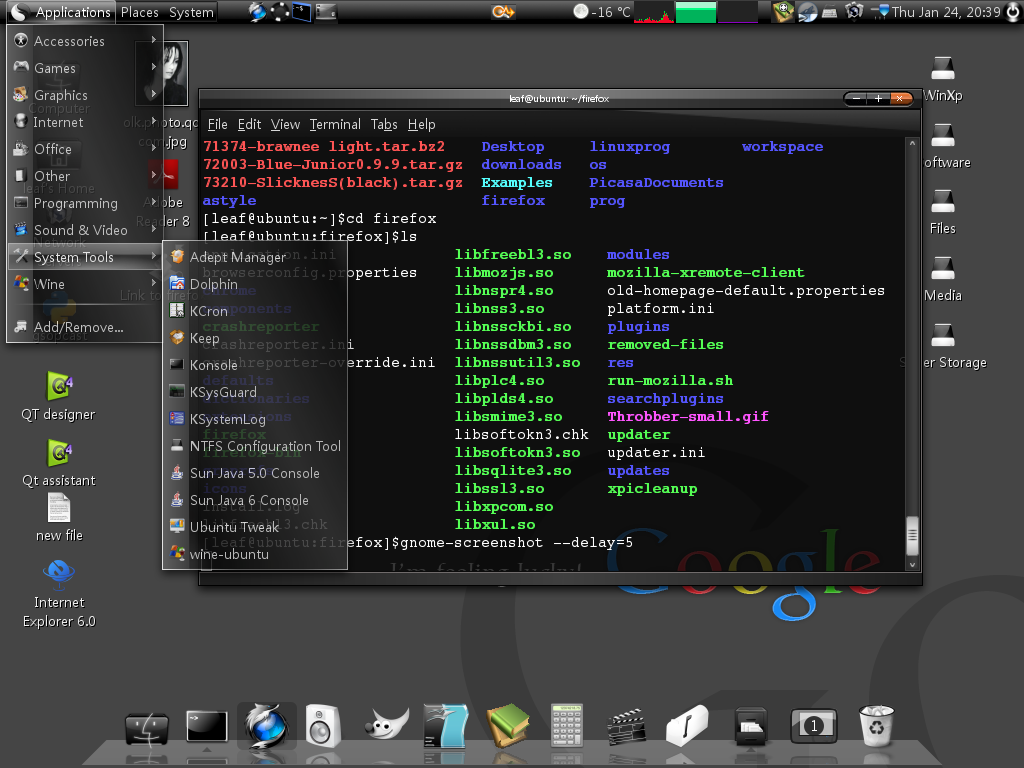The image size is (1024, 768).
Task: Expand the Accessories submenu arrow
Action: point(153,40)
